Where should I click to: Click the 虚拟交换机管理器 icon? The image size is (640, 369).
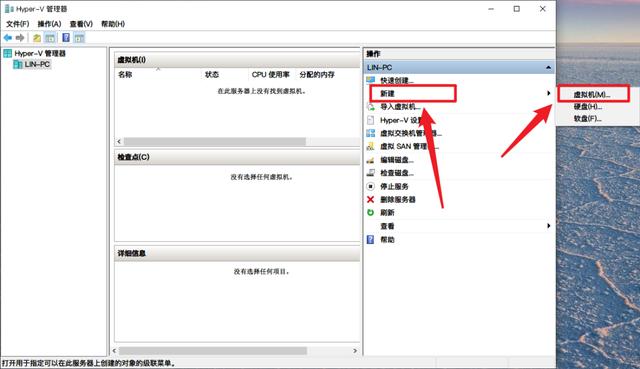click(371, 133)
